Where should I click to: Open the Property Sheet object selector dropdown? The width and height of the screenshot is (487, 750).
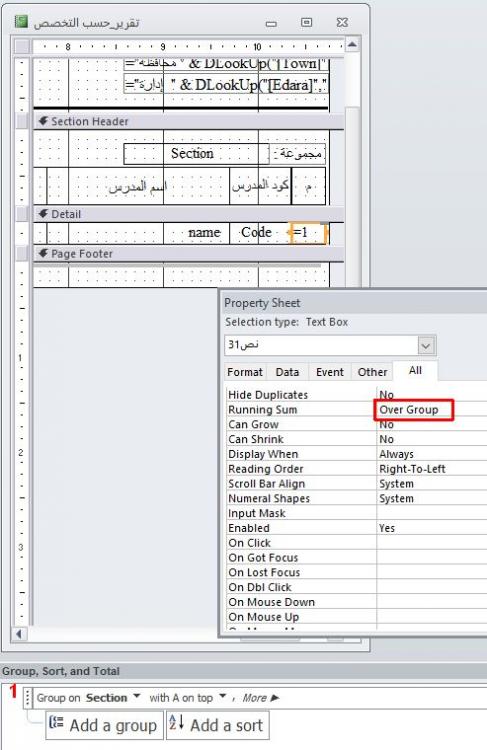click(426, 345)
